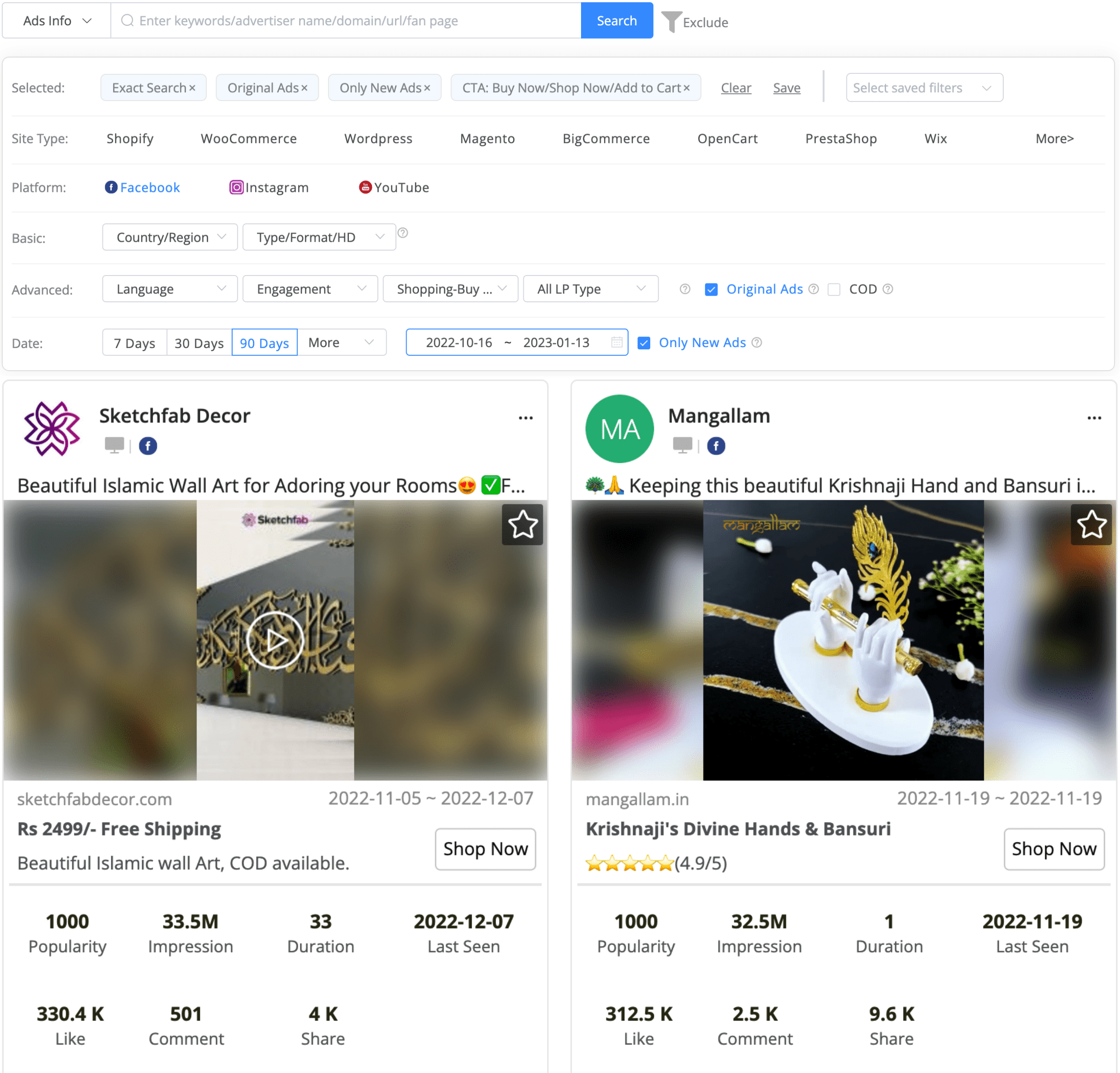The height and width of the screenshot is (1073, 1120).
Task: Click the Clear filters link
Action: 736,88
